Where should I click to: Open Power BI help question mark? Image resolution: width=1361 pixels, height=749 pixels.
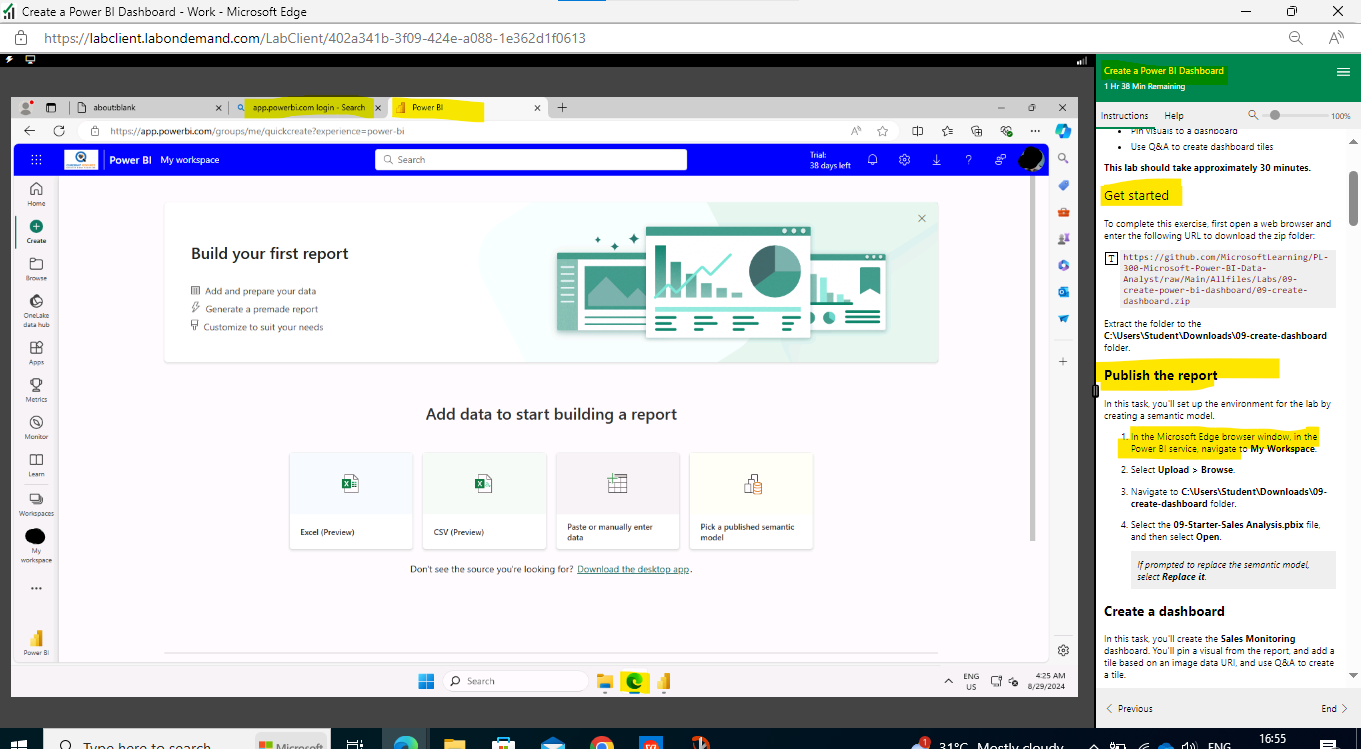(968, 160)
